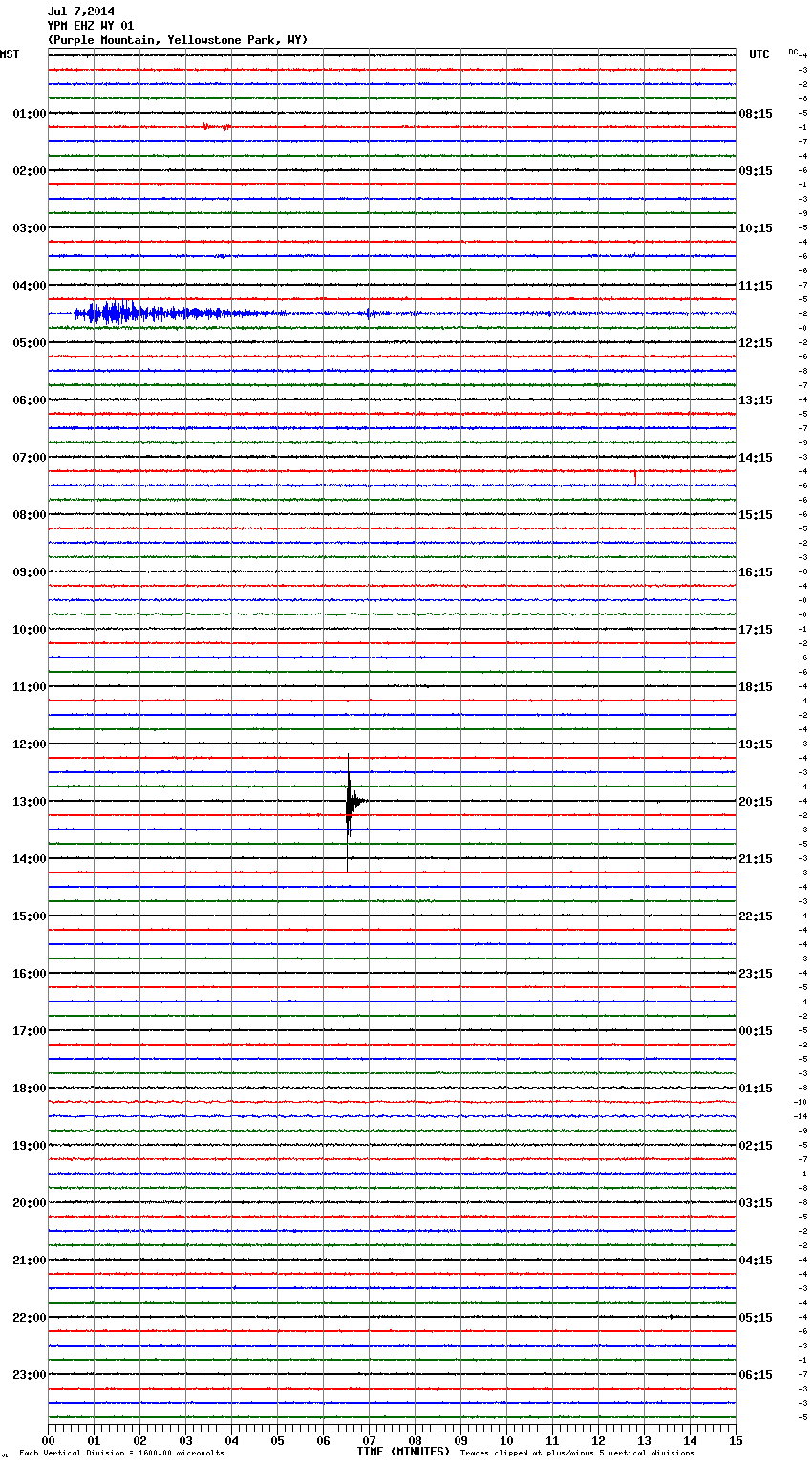Click the '22:00' MST time label

pyautogui.click(x=29, y=1318)
